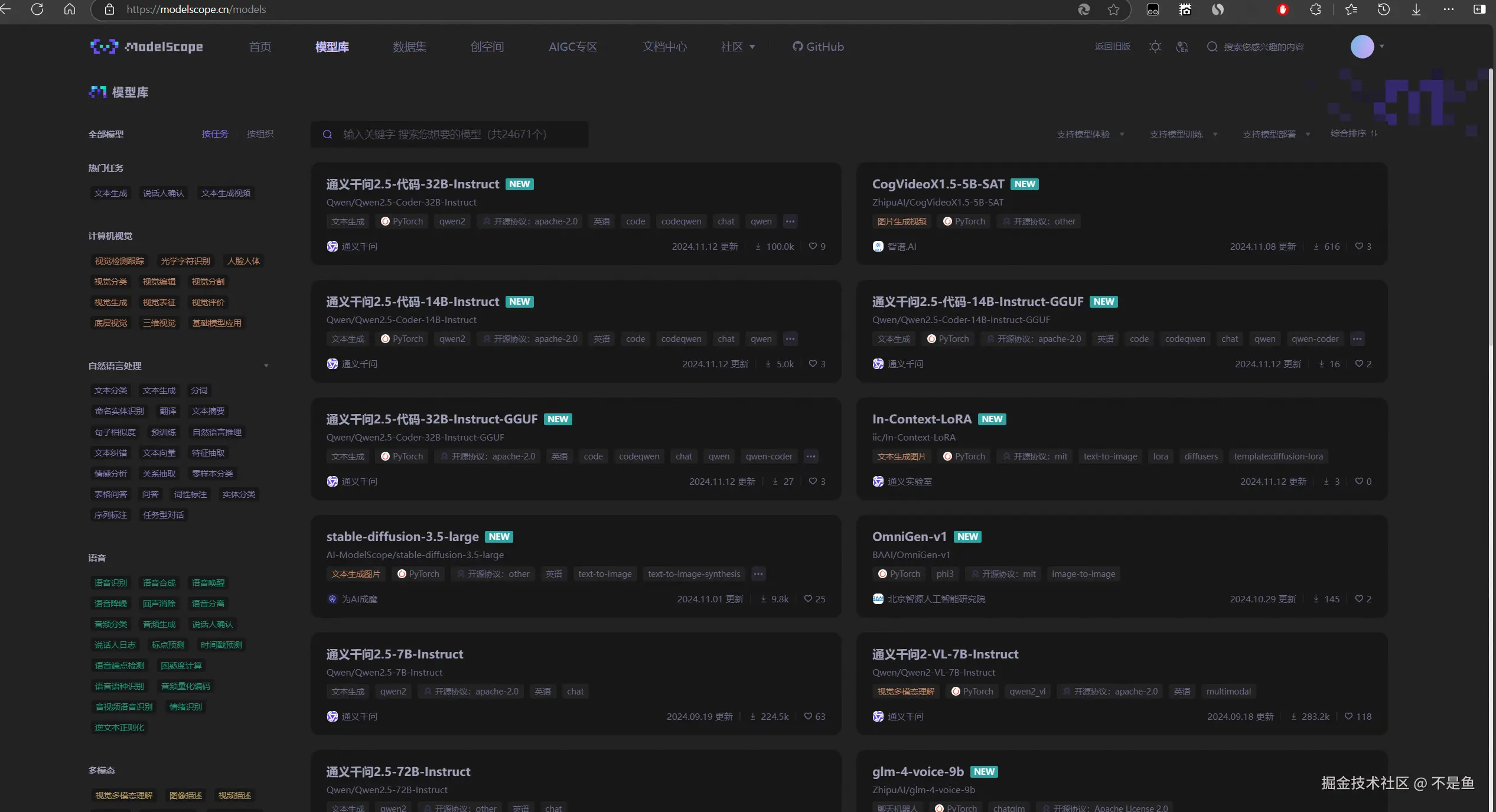
Task: Expand the 社区 dropdown menu
Action: [738, 47]
